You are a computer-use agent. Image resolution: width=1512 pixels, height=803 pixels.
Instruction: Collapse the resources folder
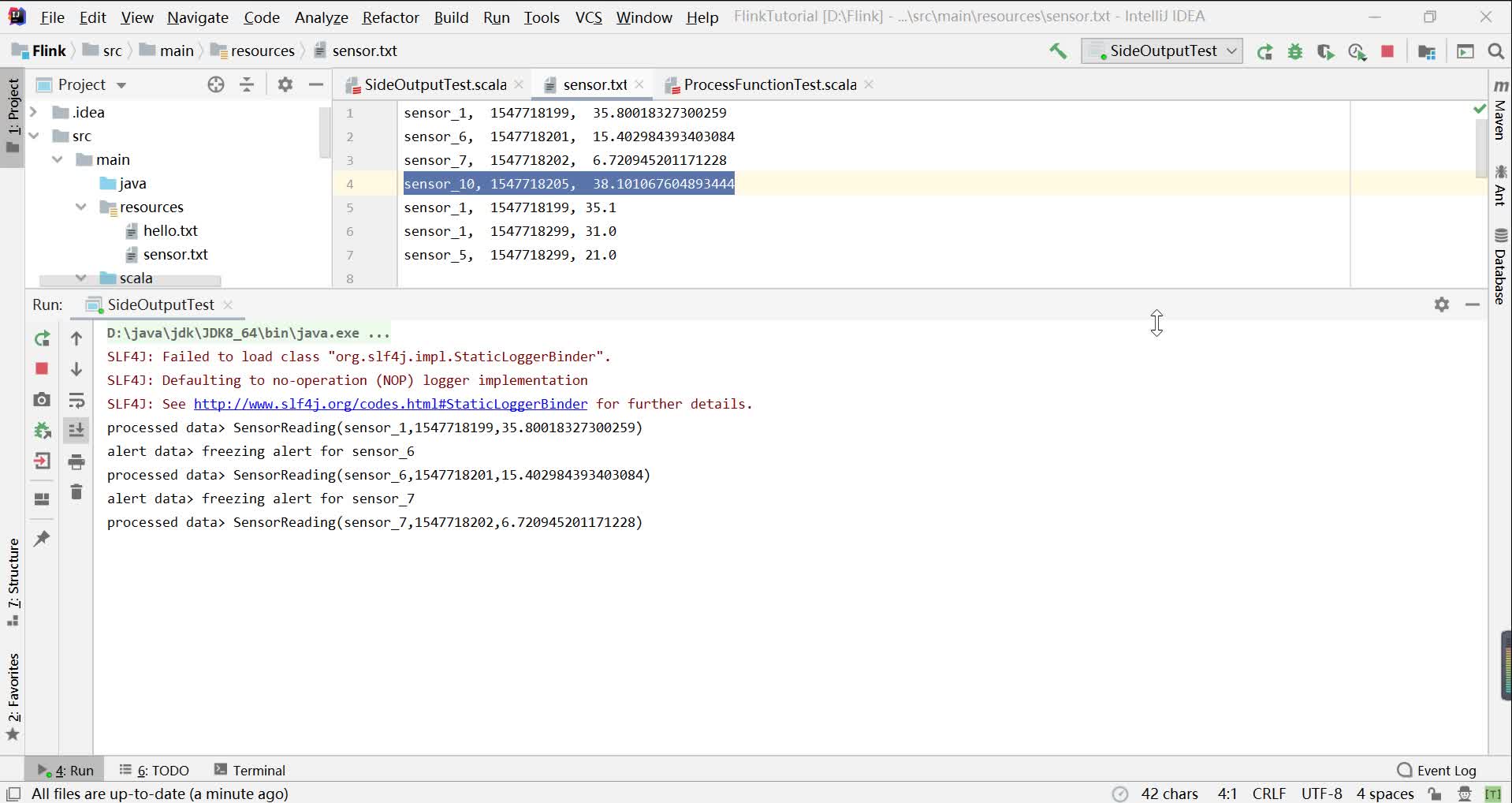point(81,207)
